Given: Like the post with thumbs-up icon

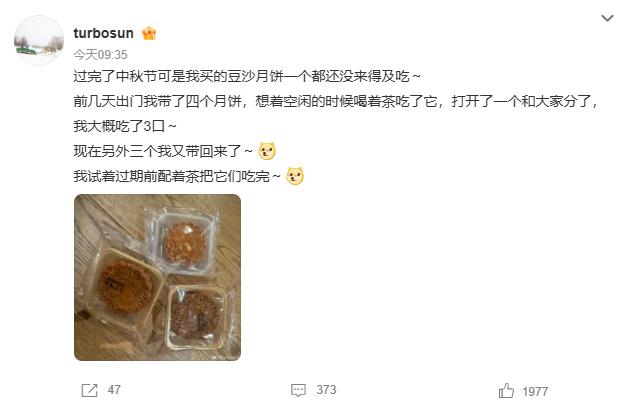Looking at the screenshot, I should tap(506, 391).
